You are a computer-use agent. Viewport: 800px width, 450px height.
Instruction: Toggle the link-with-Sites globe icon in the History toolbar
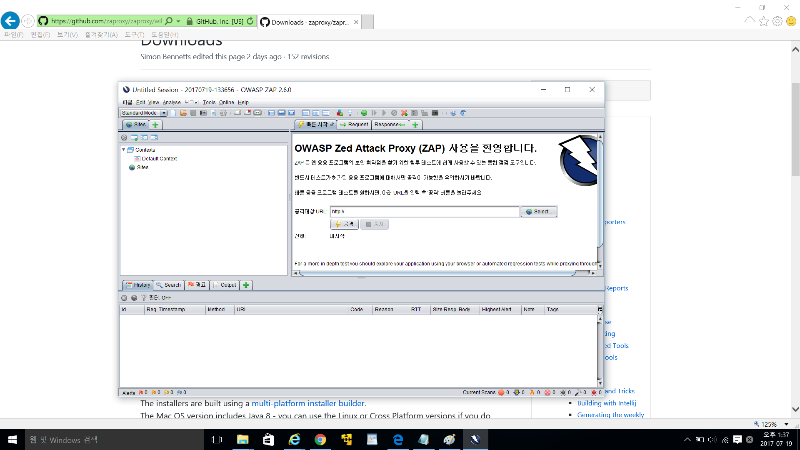point(134,297)
